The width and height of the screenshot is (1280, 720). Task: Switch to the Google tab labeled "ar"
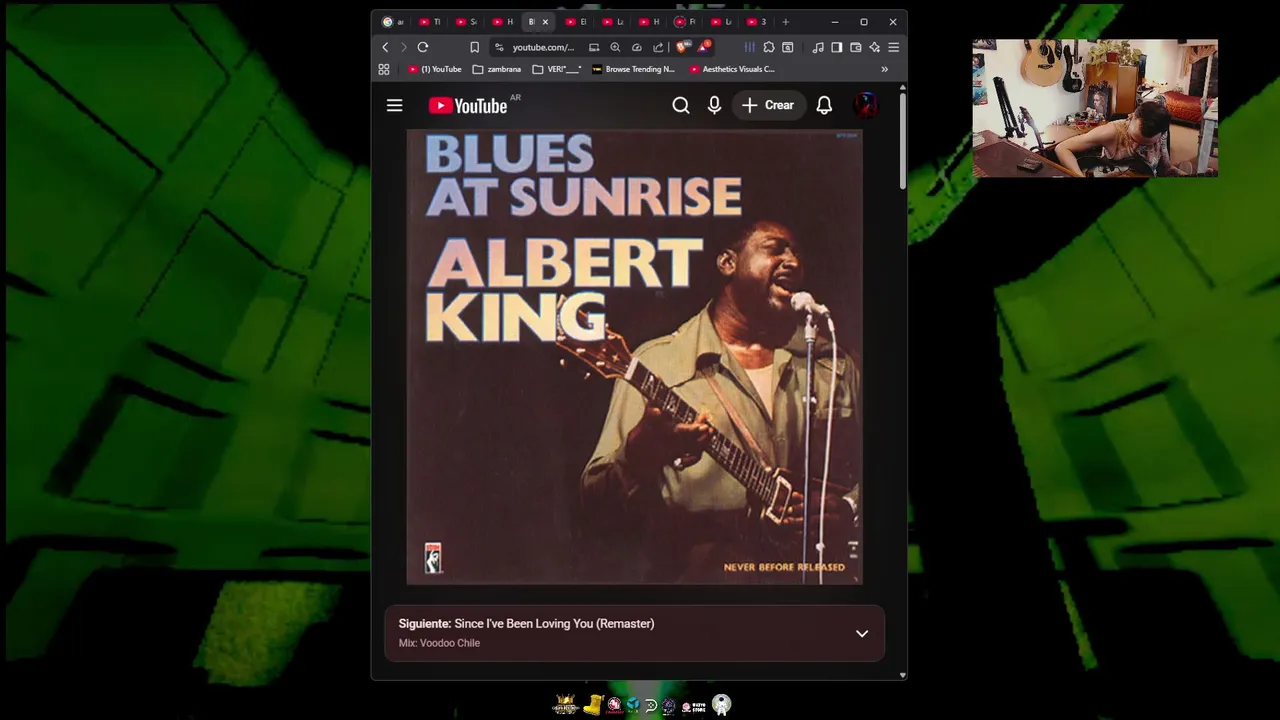pyautogui.click(x=393, y=22)
